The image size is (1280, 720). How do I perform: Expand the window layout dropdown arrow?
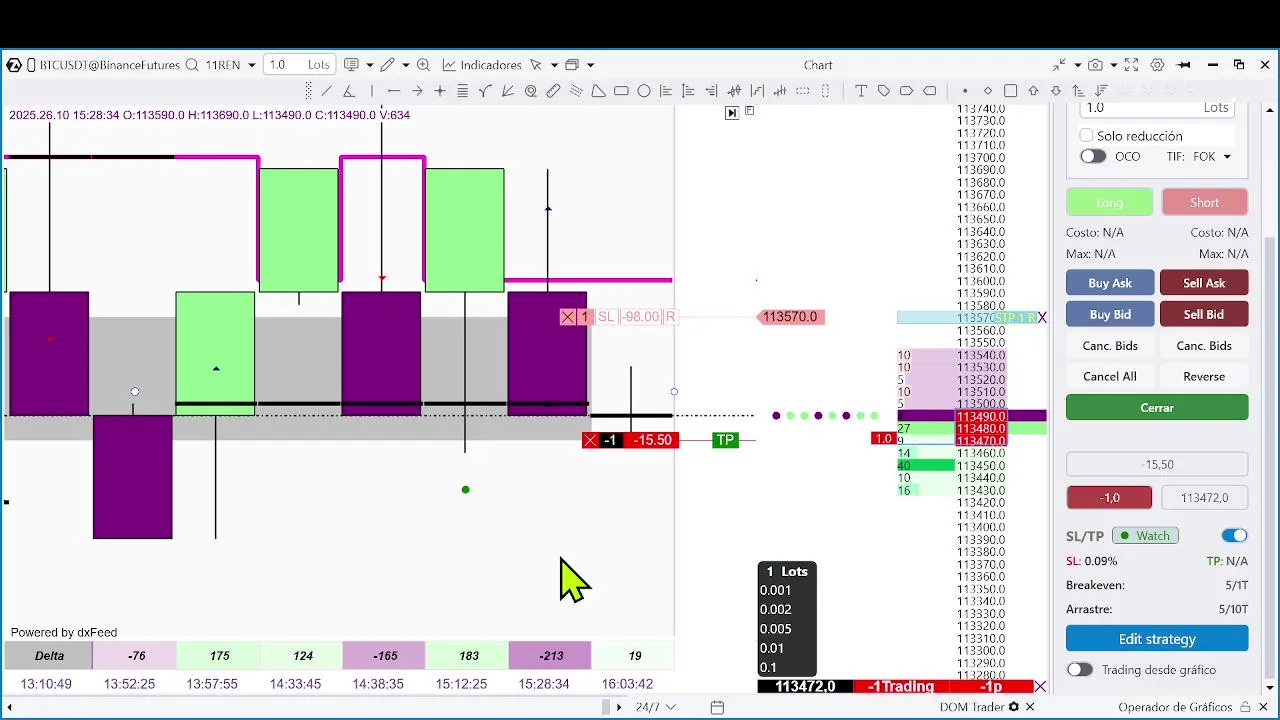click(x=591, y=65)
